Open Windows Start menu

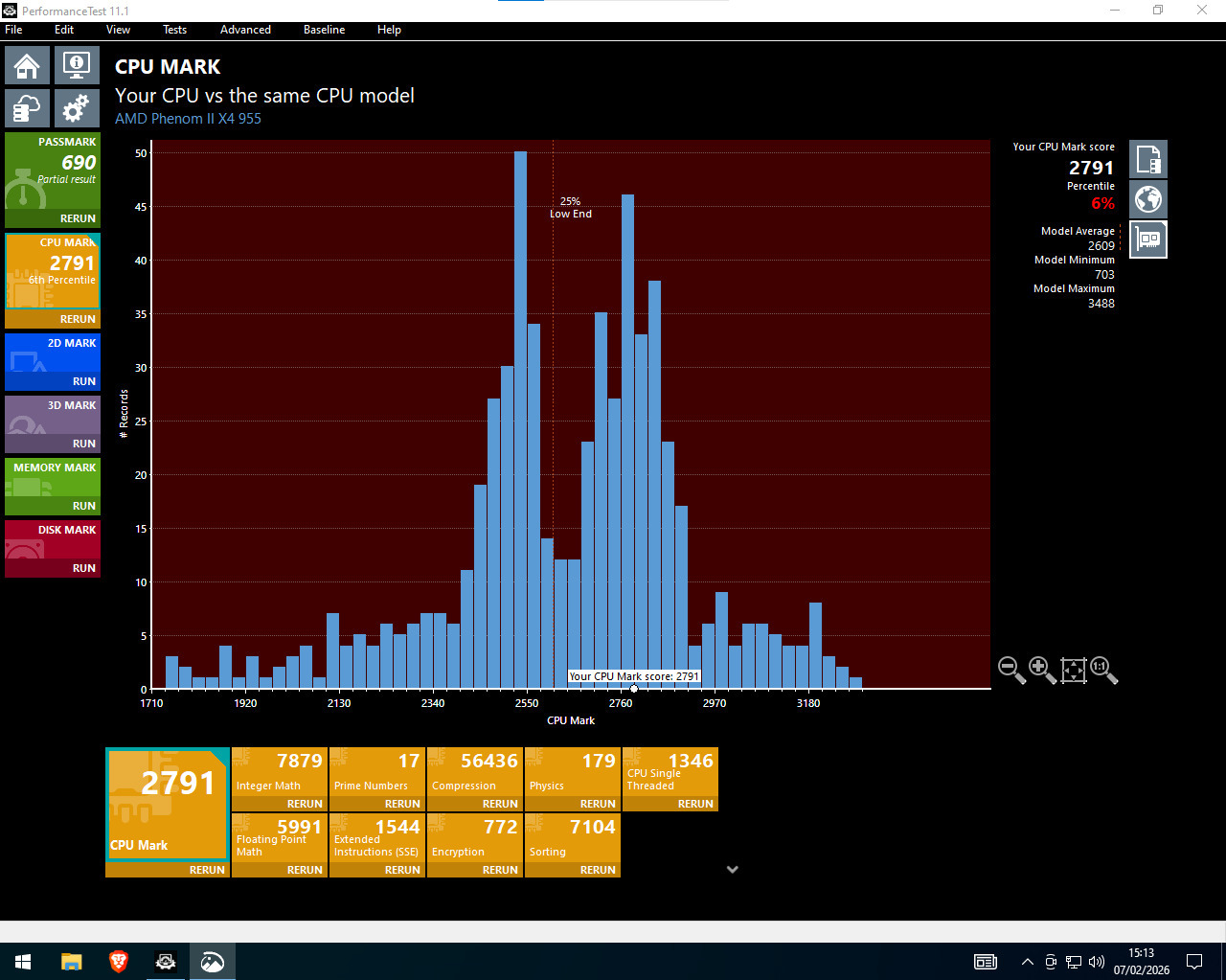[x=23, y=961]
